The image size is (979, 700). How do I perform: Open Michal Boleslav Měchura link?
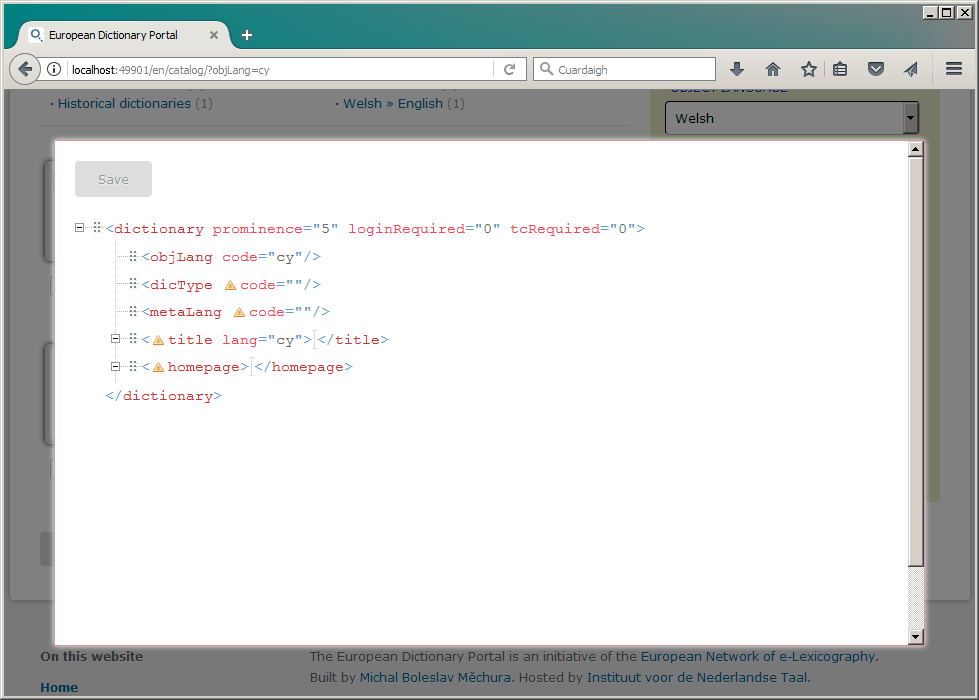click(435, 678)
